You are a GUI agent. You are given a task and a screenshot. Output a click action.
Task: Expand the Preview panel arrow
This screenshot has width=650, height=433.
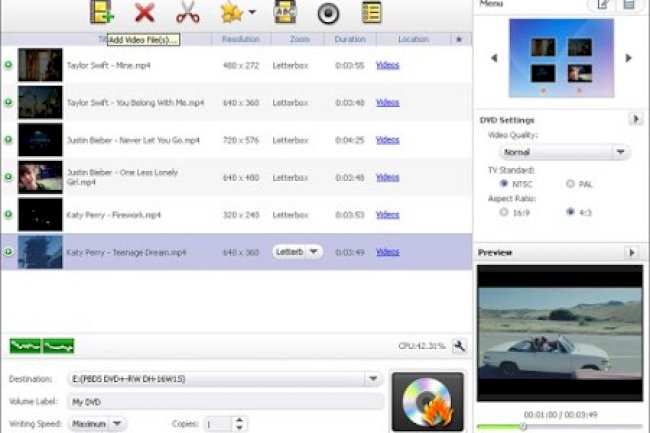click(631, 252)
